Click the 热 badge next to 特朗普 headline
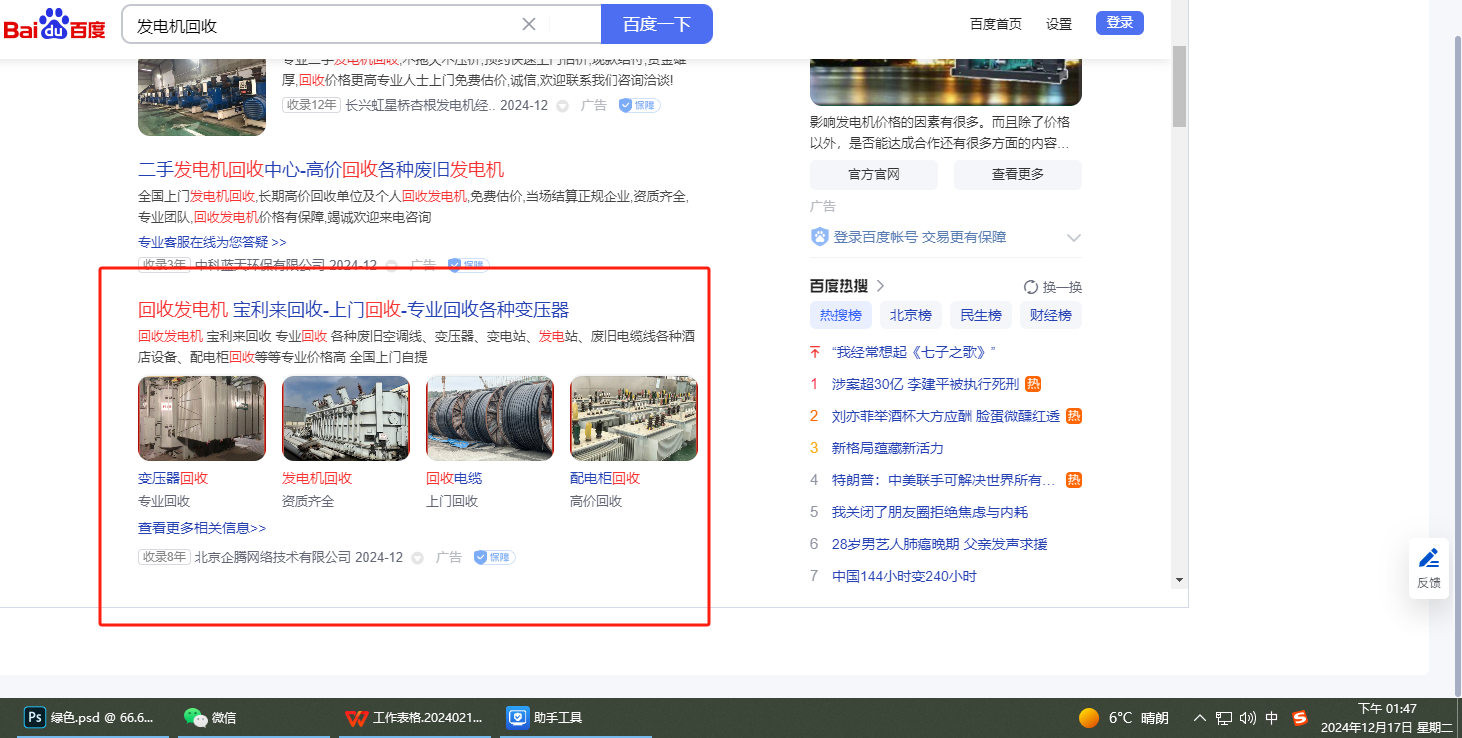 click(x=1074, y=480)
